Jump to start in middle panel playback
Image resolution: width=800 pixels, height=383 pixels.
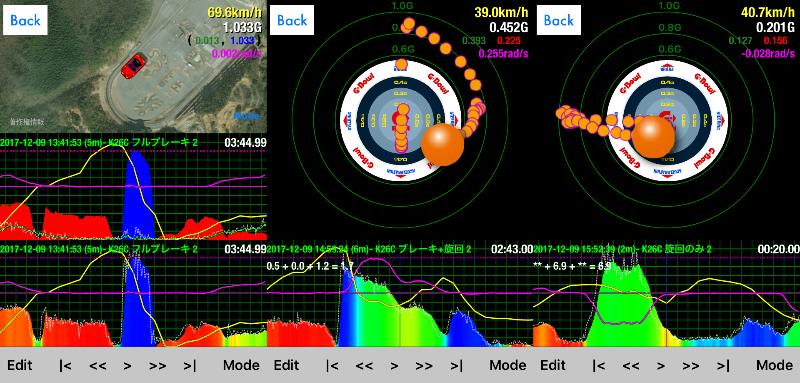pyautogui.click(x=332, y=365)
